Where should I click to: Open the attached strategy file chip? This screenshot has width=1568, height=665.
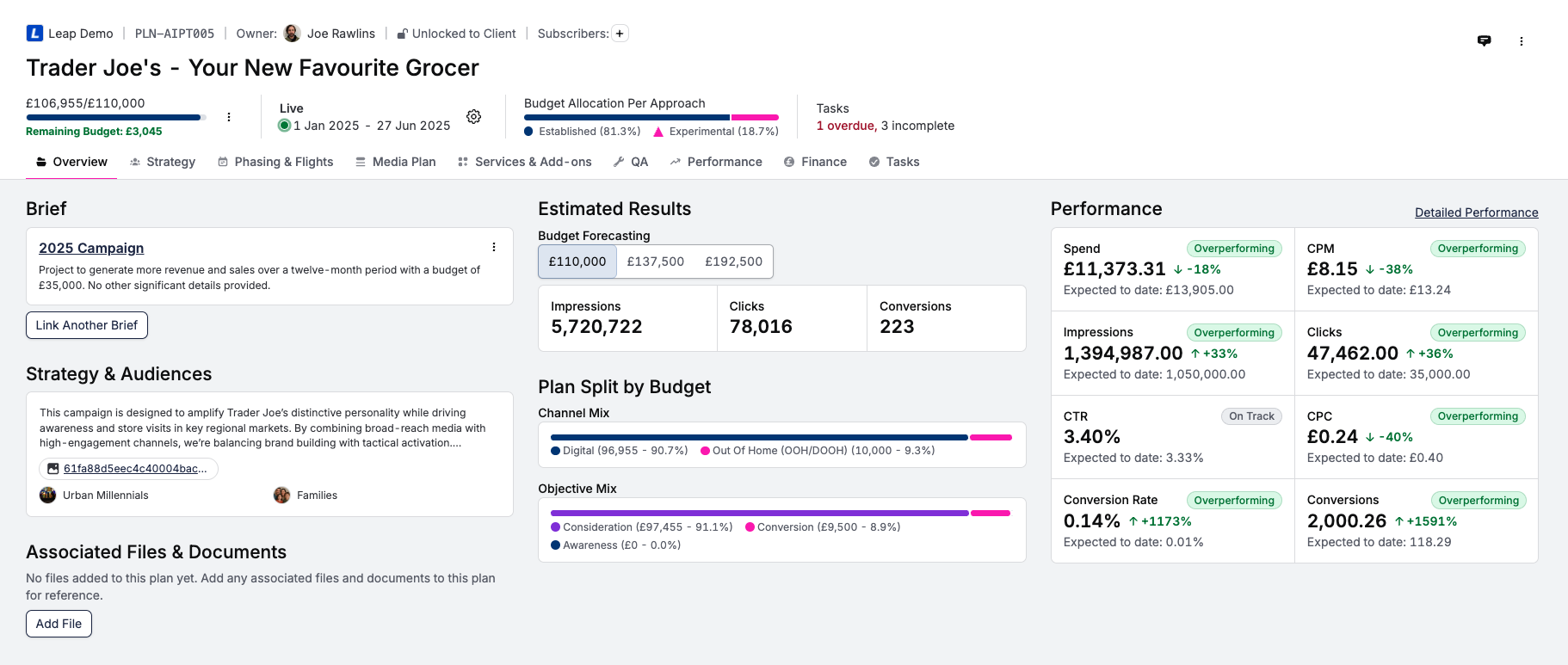(x=128, y=469)
